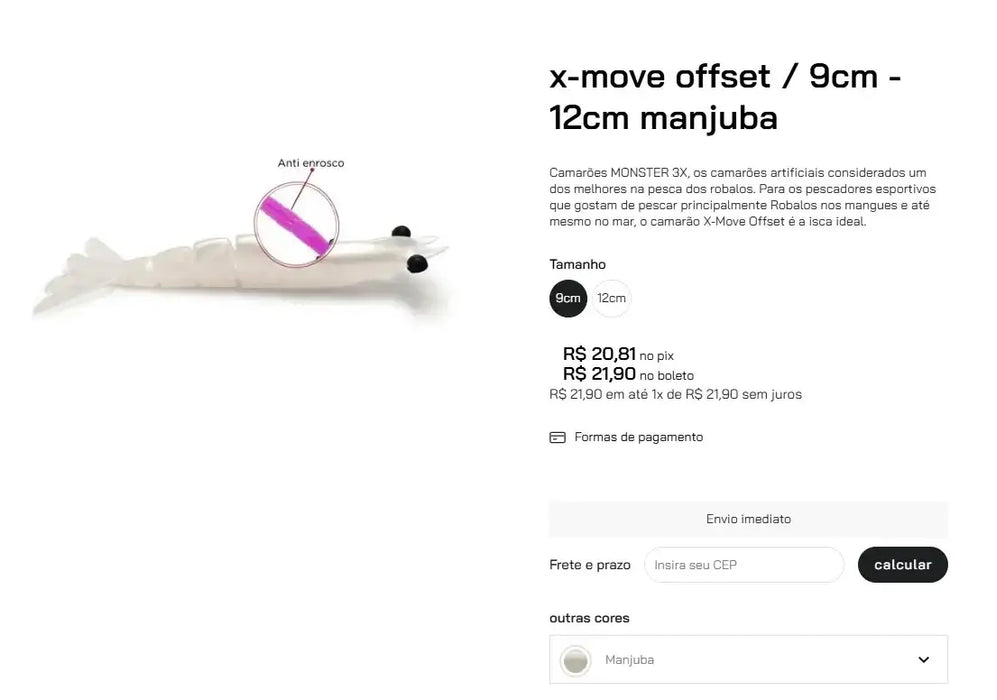This screenshot has width=997, height=700.
Task: Select the 9cm size option
Action: (568, 298)
